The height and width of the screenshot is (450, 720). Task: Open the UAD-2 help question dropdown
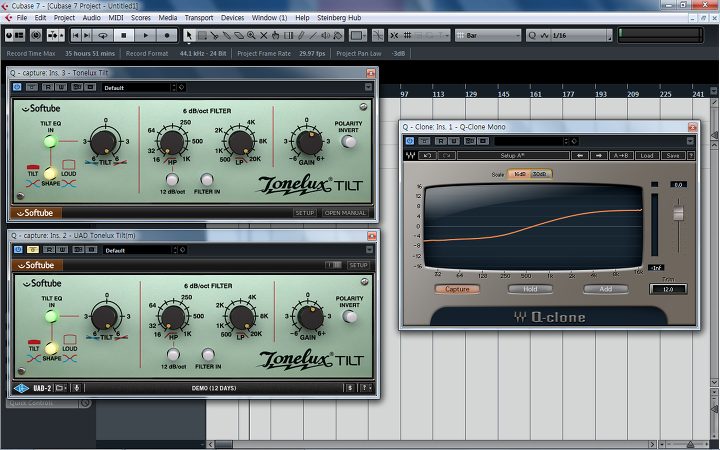coord(365,388)
